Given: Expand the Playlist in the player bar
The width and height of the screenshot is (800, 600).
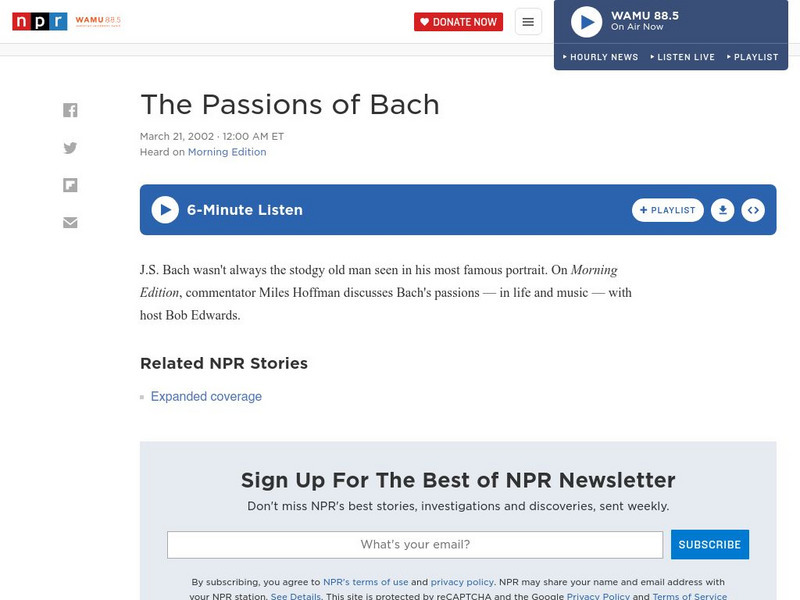Looking at the screenshot, I should [x=753, y=57].
